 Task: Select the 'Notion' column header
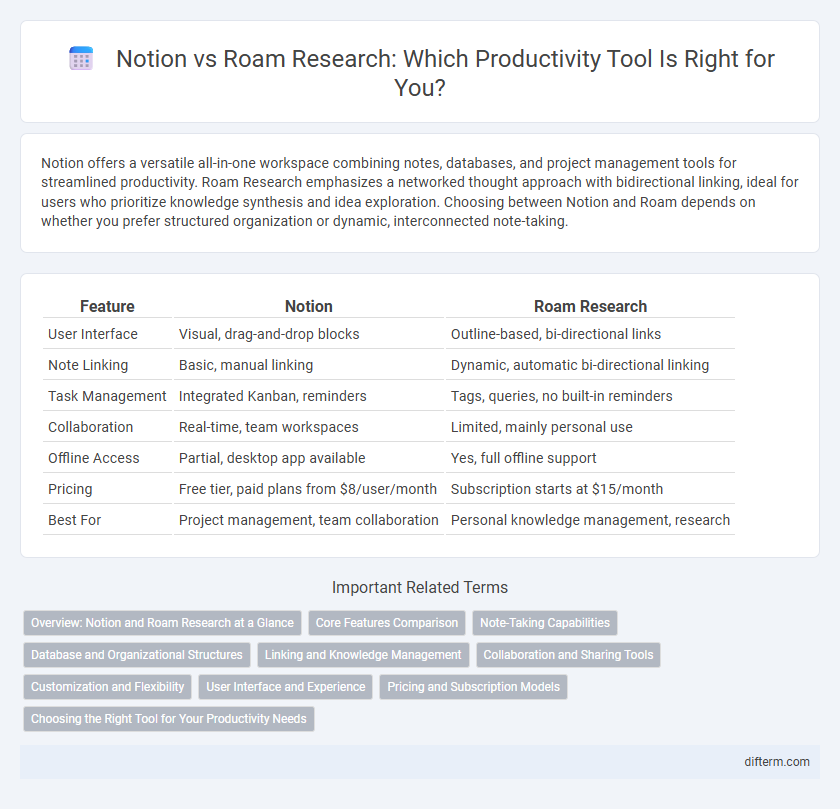[309, 306]
